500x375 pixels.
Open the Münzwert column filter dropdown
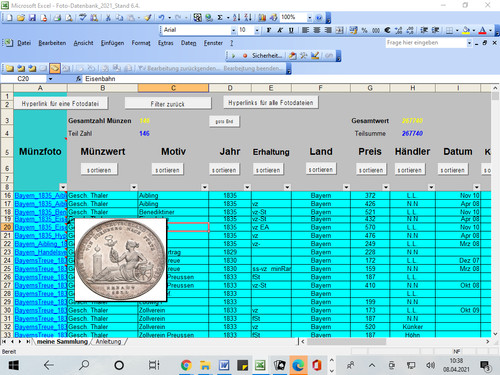tap(134, 187)
